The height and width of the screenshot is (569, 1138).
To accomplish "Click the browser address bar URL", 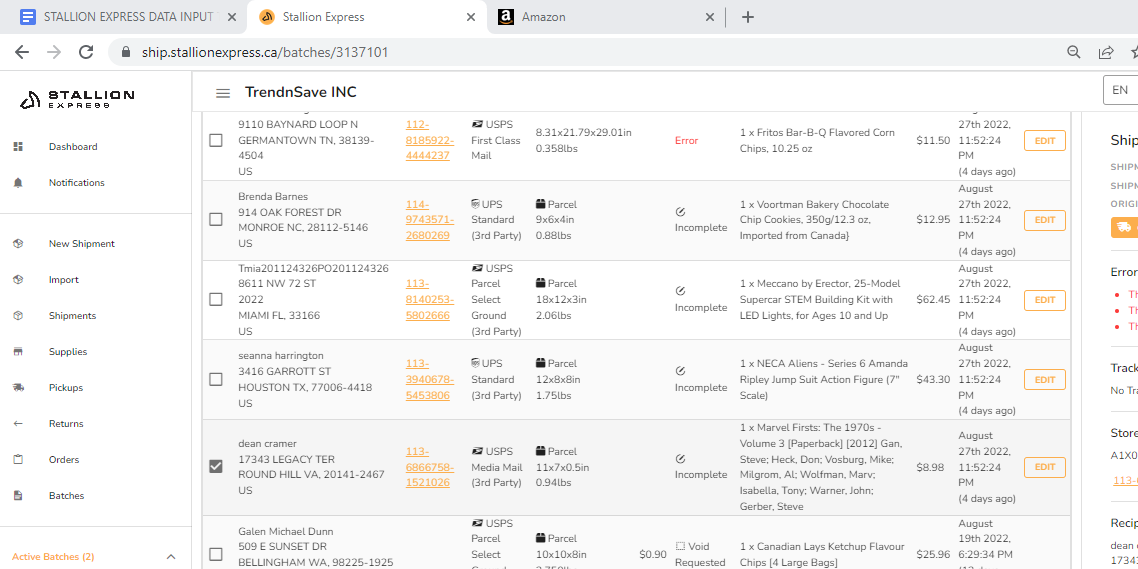I will [x=265, y=52].
